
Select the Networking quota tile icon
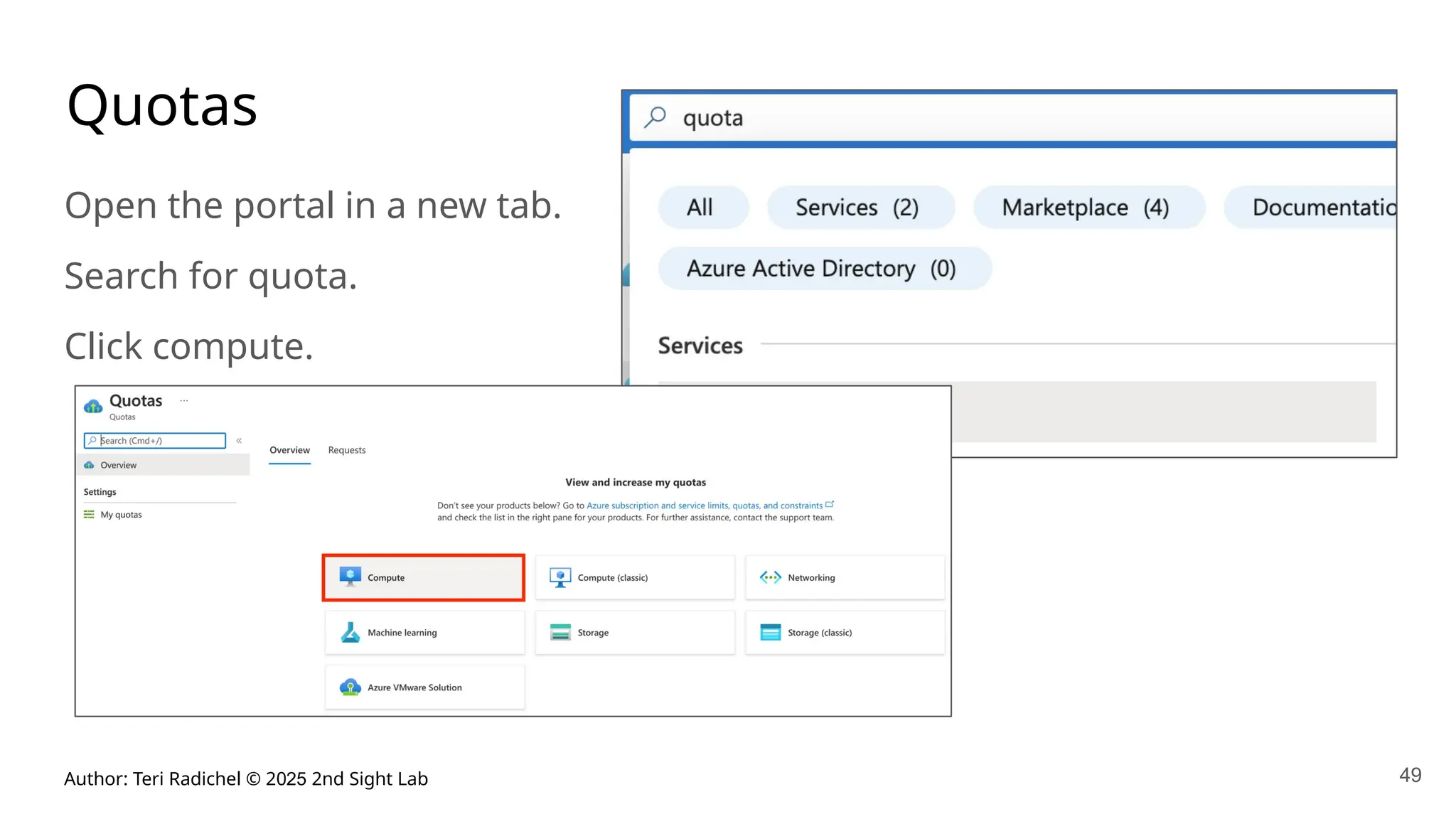pos(770,577)
